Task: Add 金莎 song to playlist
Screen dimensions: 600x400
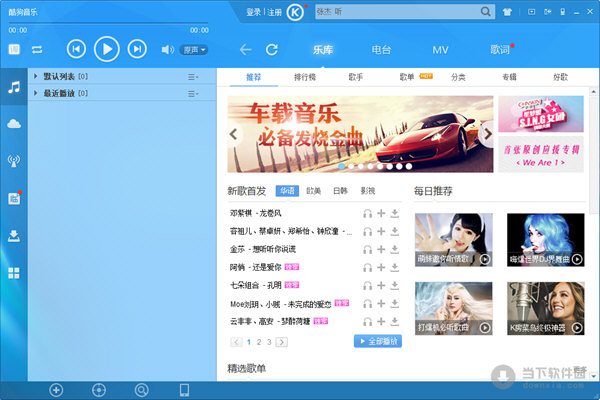Action: (x=381, y=249)
